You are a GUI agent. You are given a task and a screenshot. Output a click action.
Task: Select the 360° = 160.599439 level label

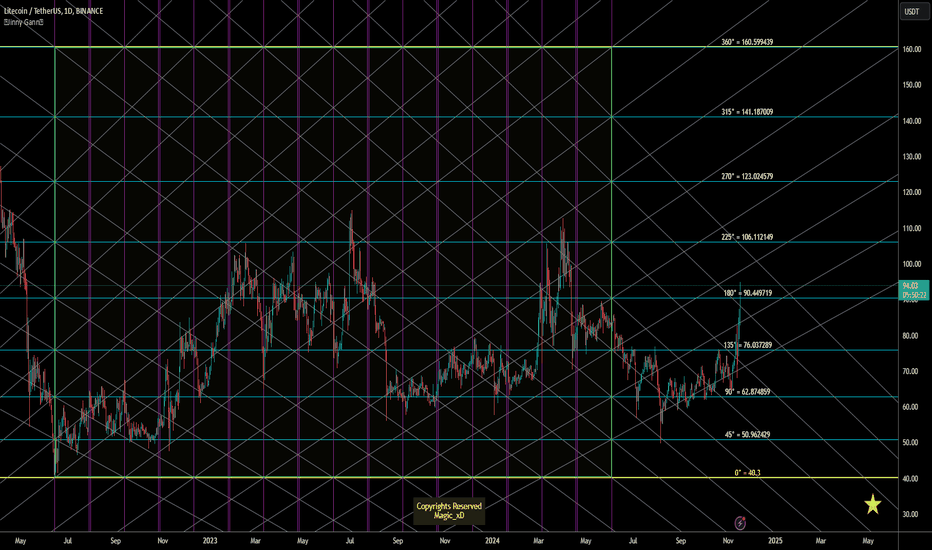747,42
